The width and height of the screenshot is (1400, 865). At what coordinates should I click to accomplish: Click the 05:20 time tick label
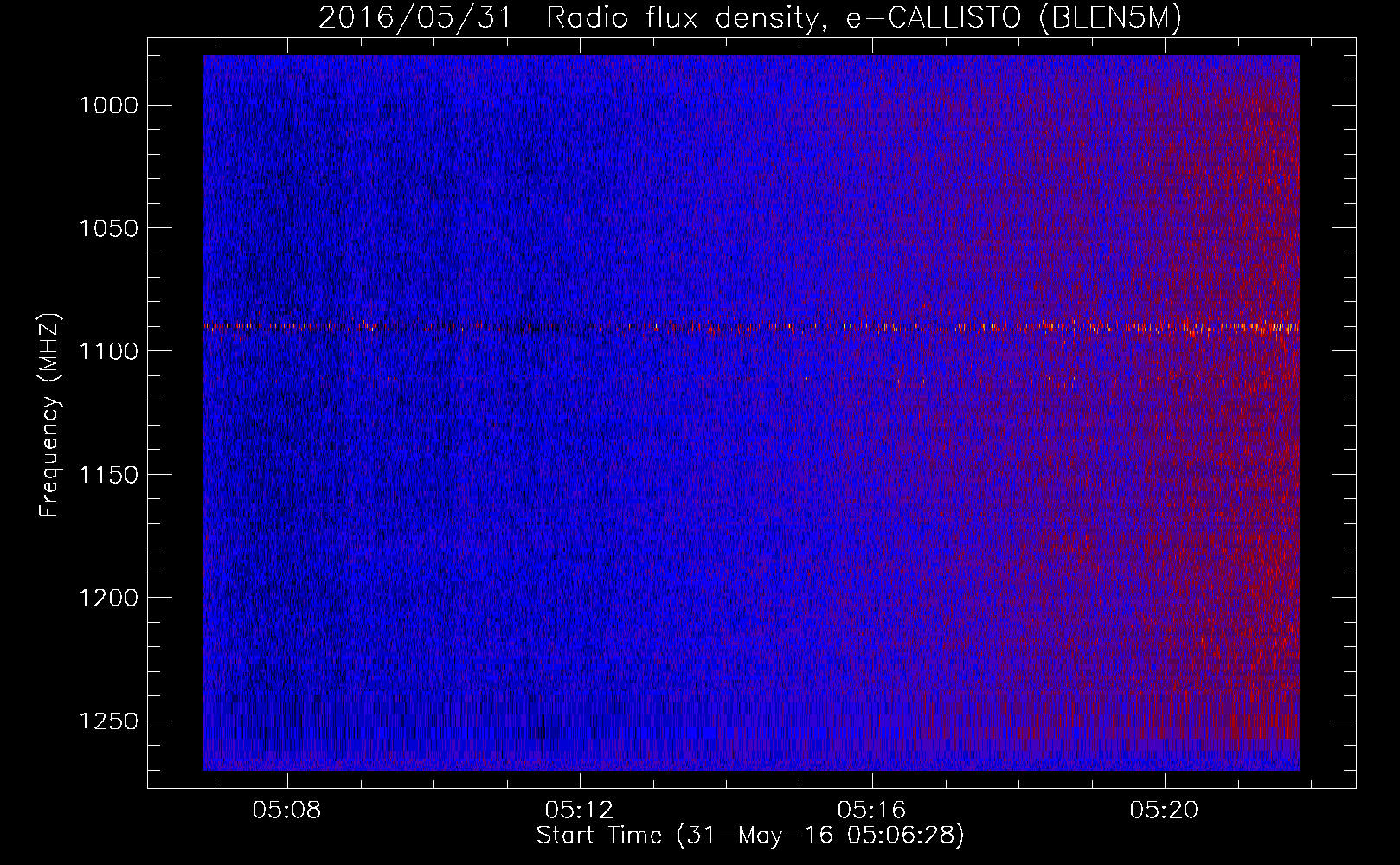[1165, 811]
